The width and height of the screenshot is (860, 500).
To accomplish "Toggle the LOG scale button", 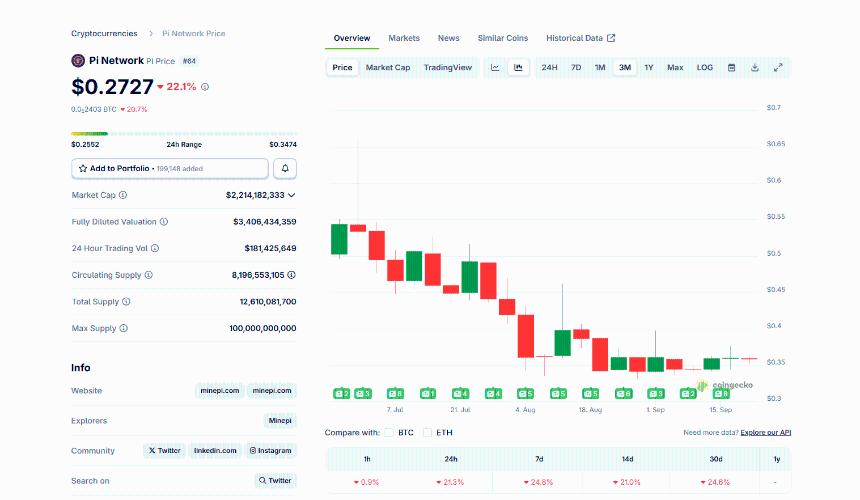I will pyautogui.click(x=704, y=67).
